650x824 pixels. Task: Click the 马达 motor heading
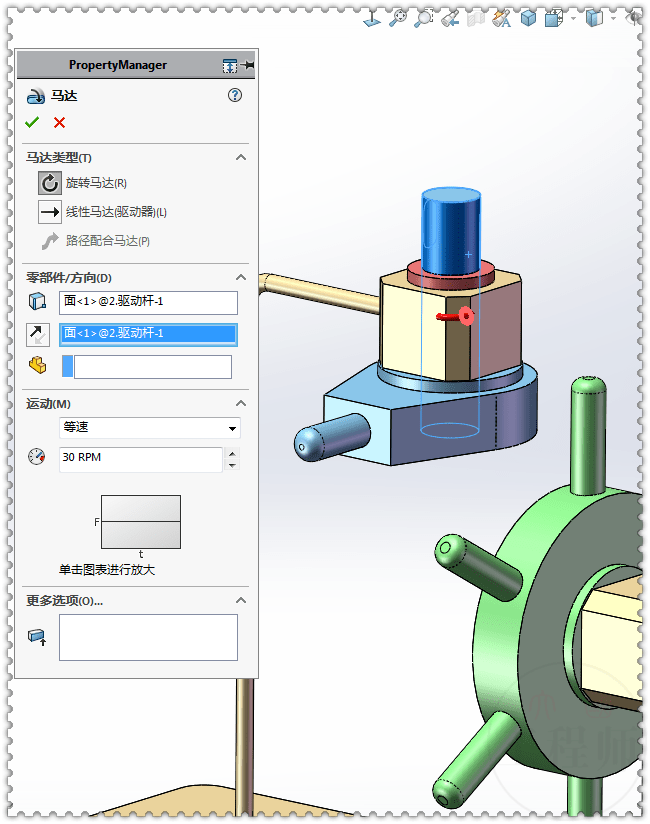click(64, 96)
